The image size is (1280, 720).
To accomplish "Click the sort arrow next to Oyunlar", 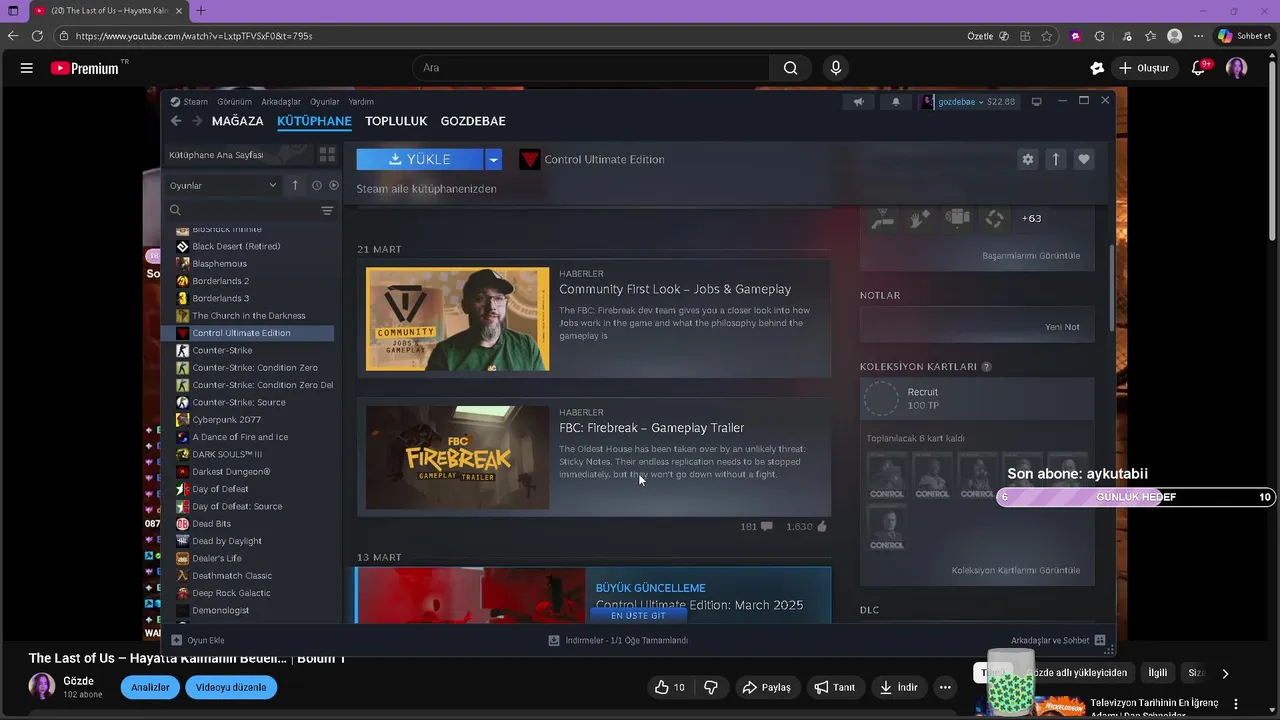I will (295, 185).
